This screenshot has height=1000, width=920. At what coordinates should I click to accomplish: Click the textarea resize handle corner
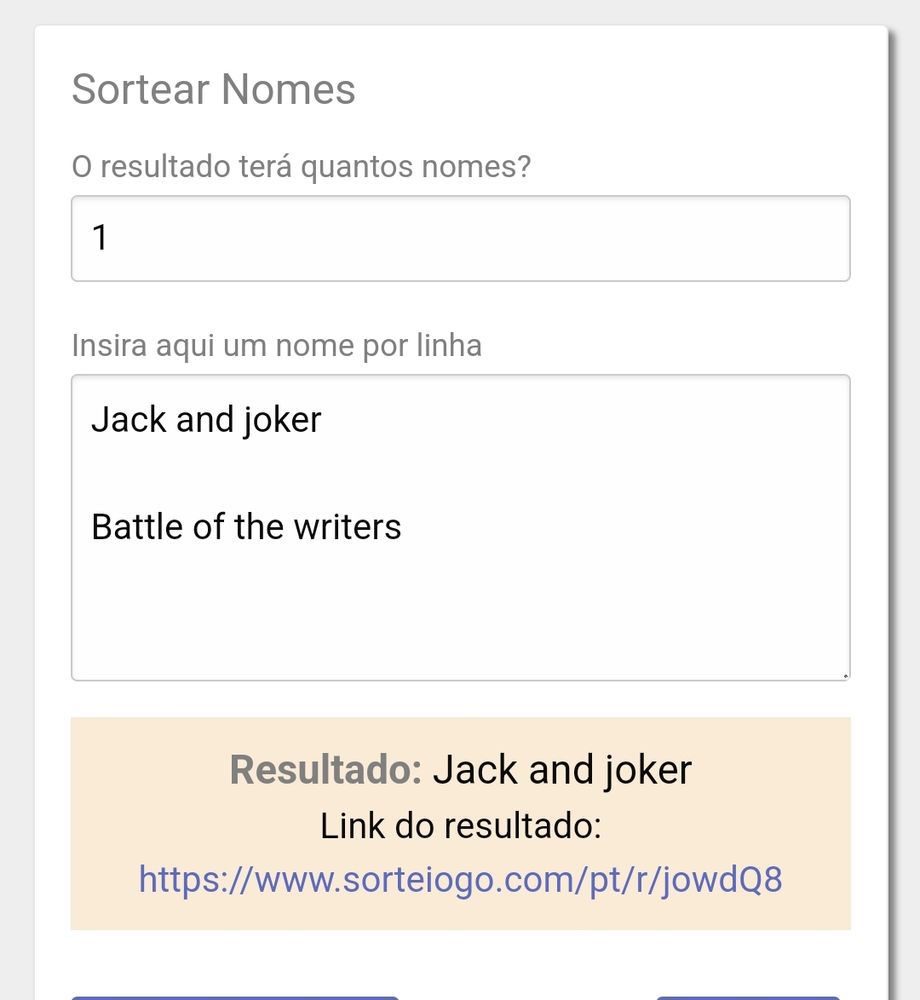(x=845, y=675)
